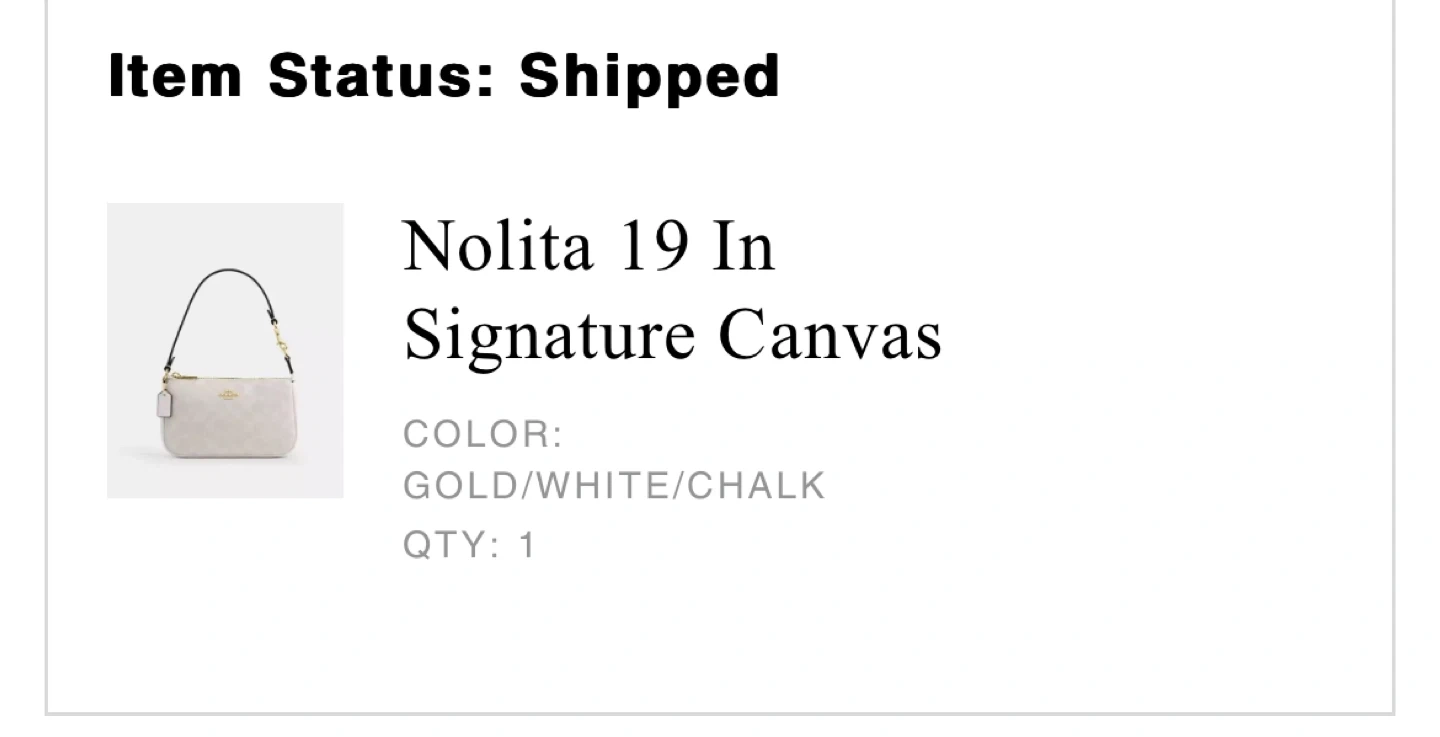Viewport: 1440px width, 737px height.
Task: Click the word 'Nolita' in the product name
Action: (x=497, y=246)
